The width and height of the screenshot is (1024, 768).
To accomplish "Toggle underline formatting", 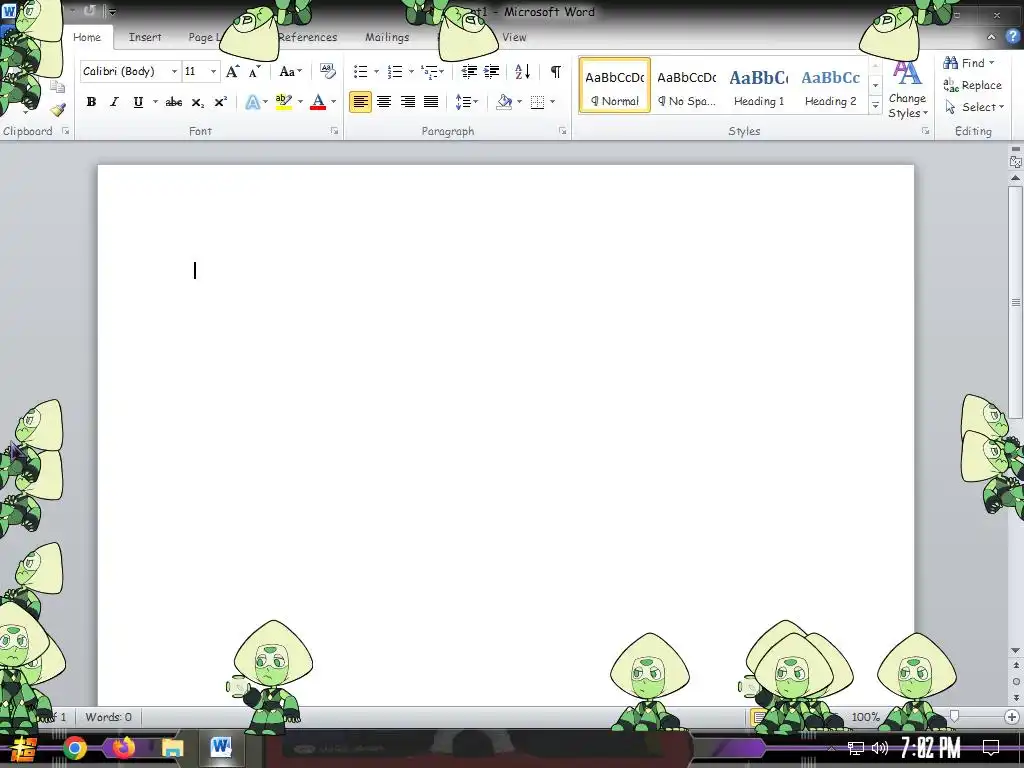I will (138, 102).
